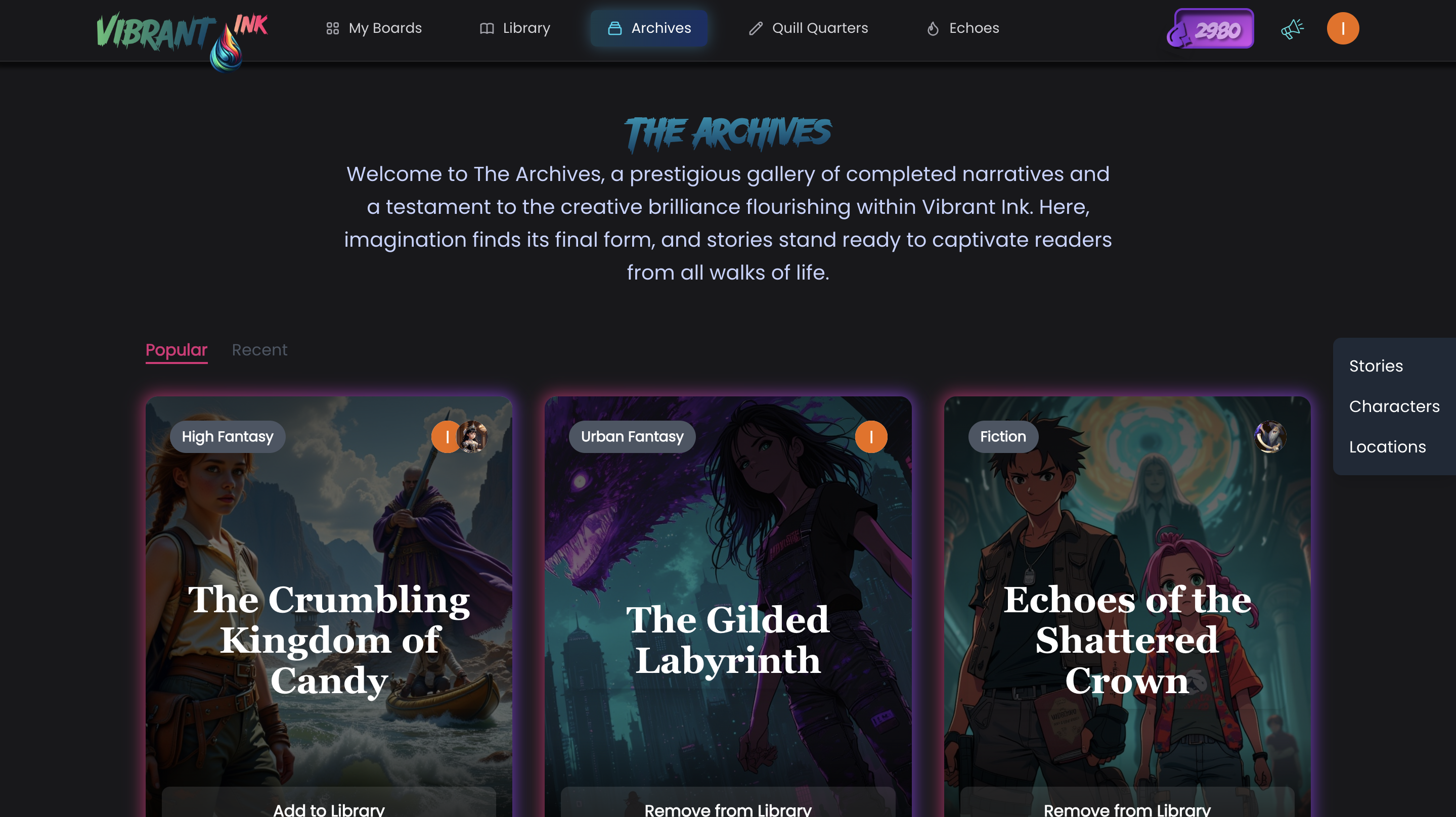Select the Popular tab
This screenshot has height=817, width=1456.
coord(177,350)
